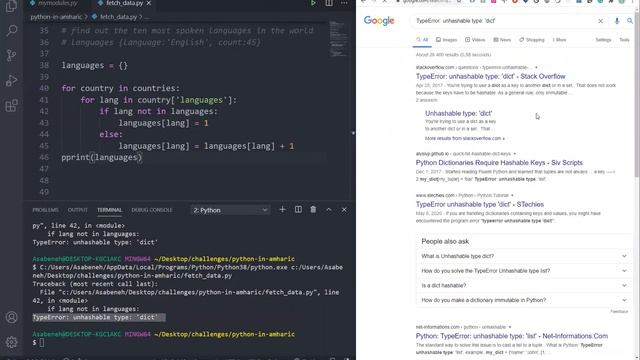Viewport: 640px width, 360px height.
Task: Click 'for country in countries:' code line
Action: (x=120, y=89)
